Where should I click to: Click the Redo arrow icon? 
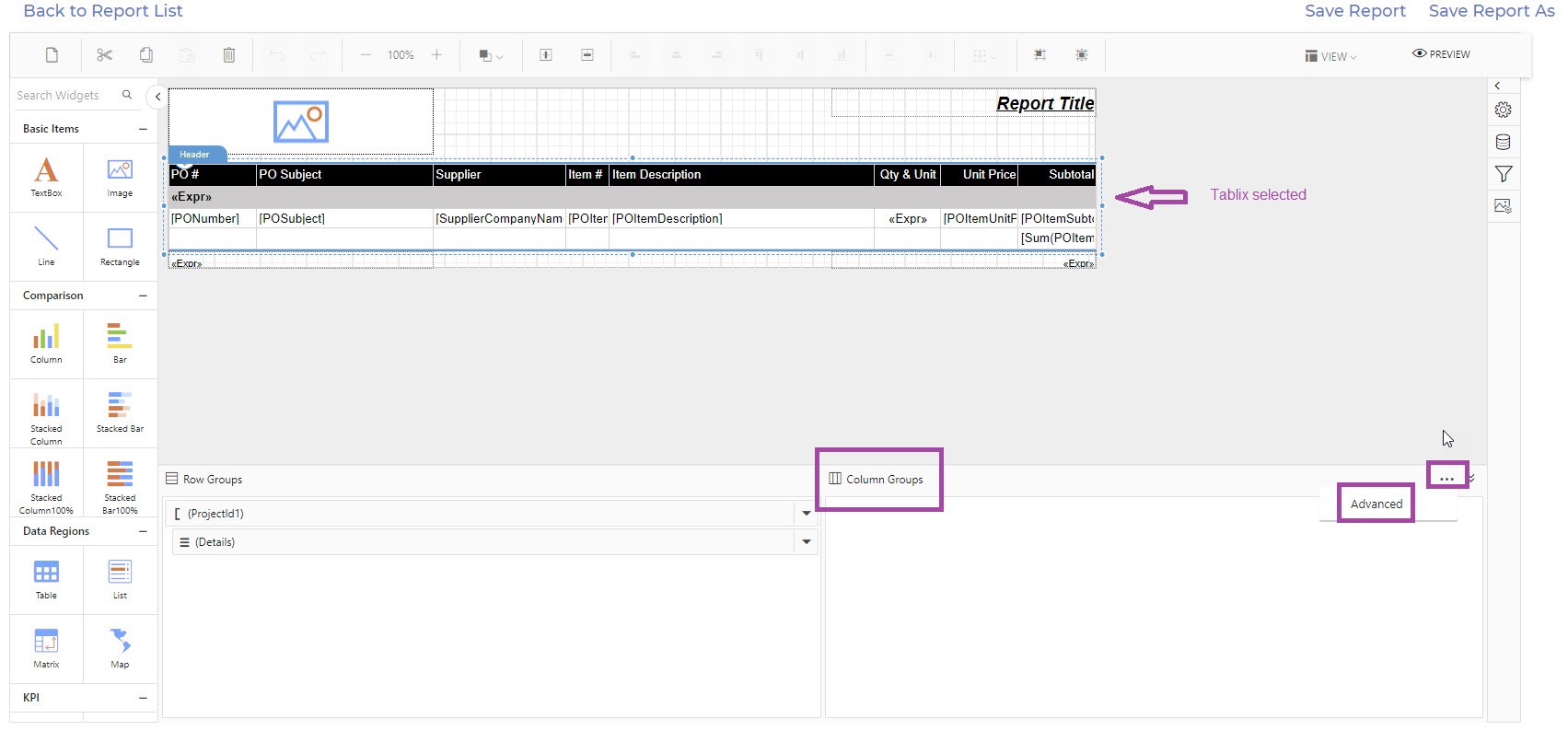coord(318,55)
